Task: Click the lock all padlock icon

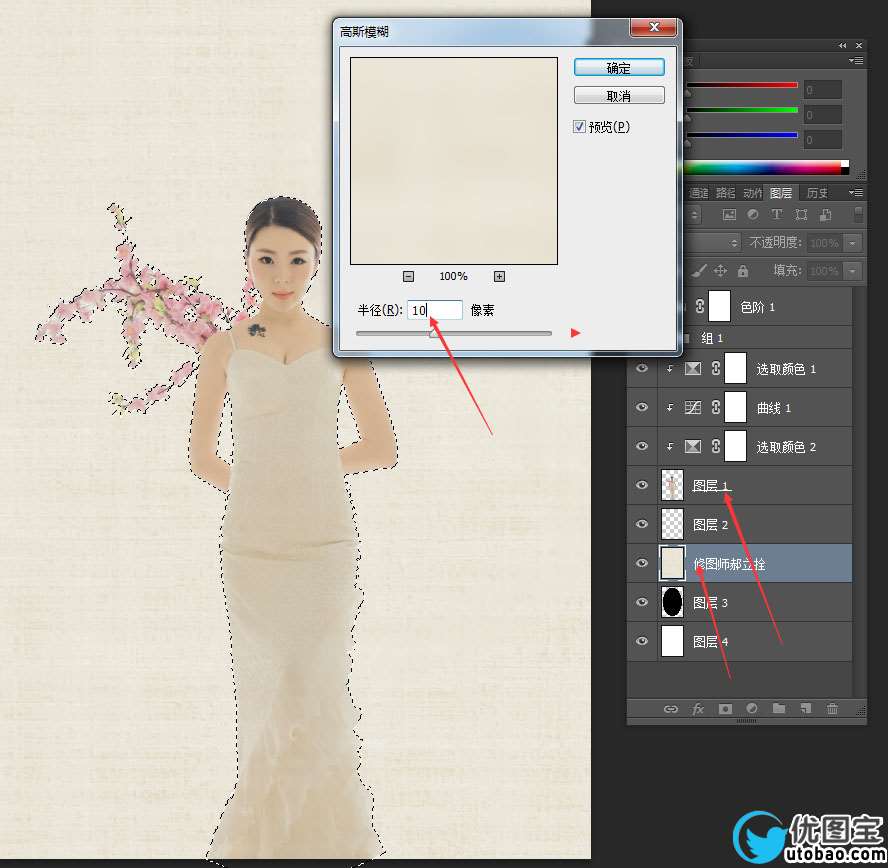Action: pyautogui.click(x=742, y=271)
